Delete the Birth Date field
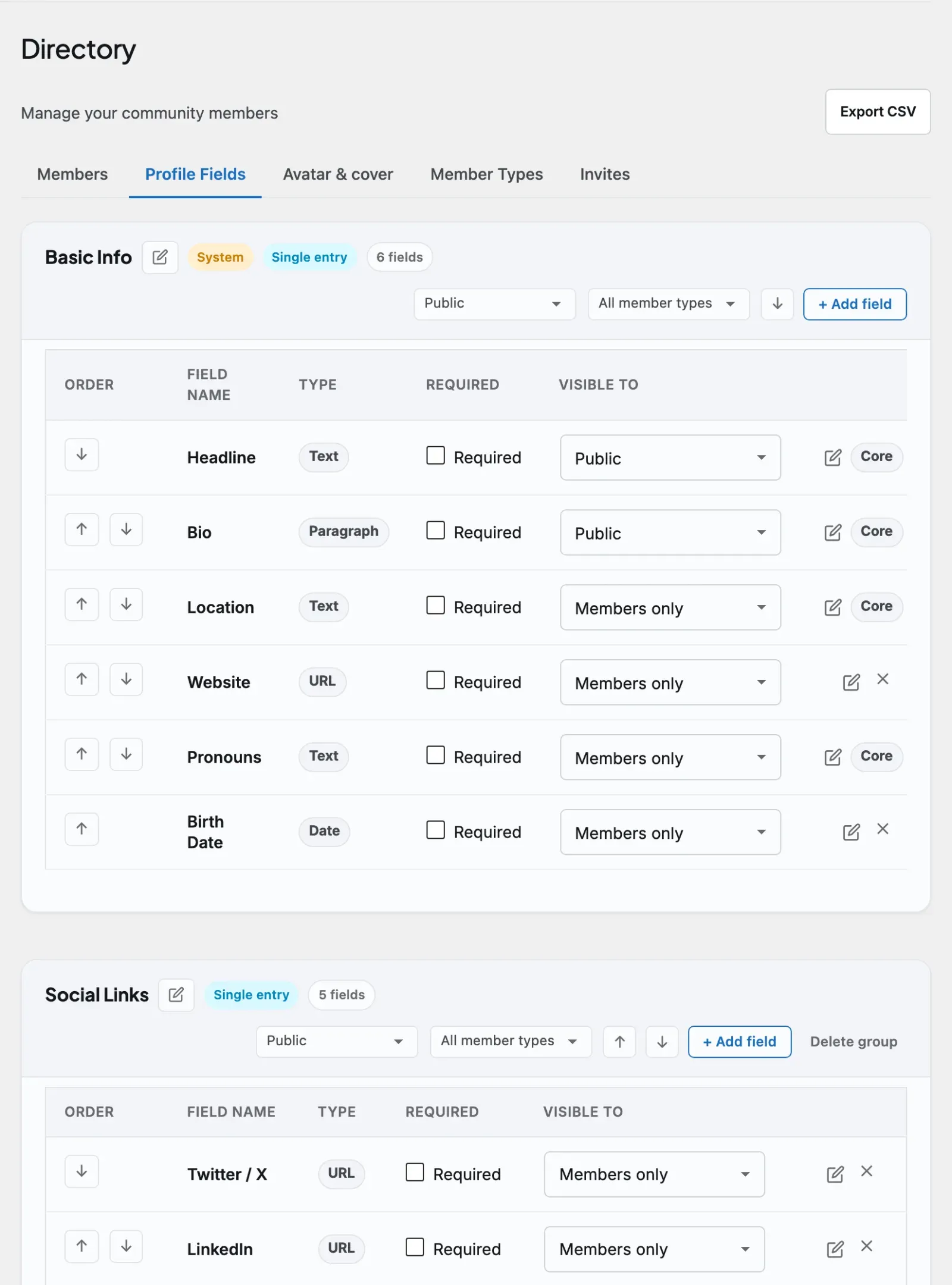 [x=883, y=829]
